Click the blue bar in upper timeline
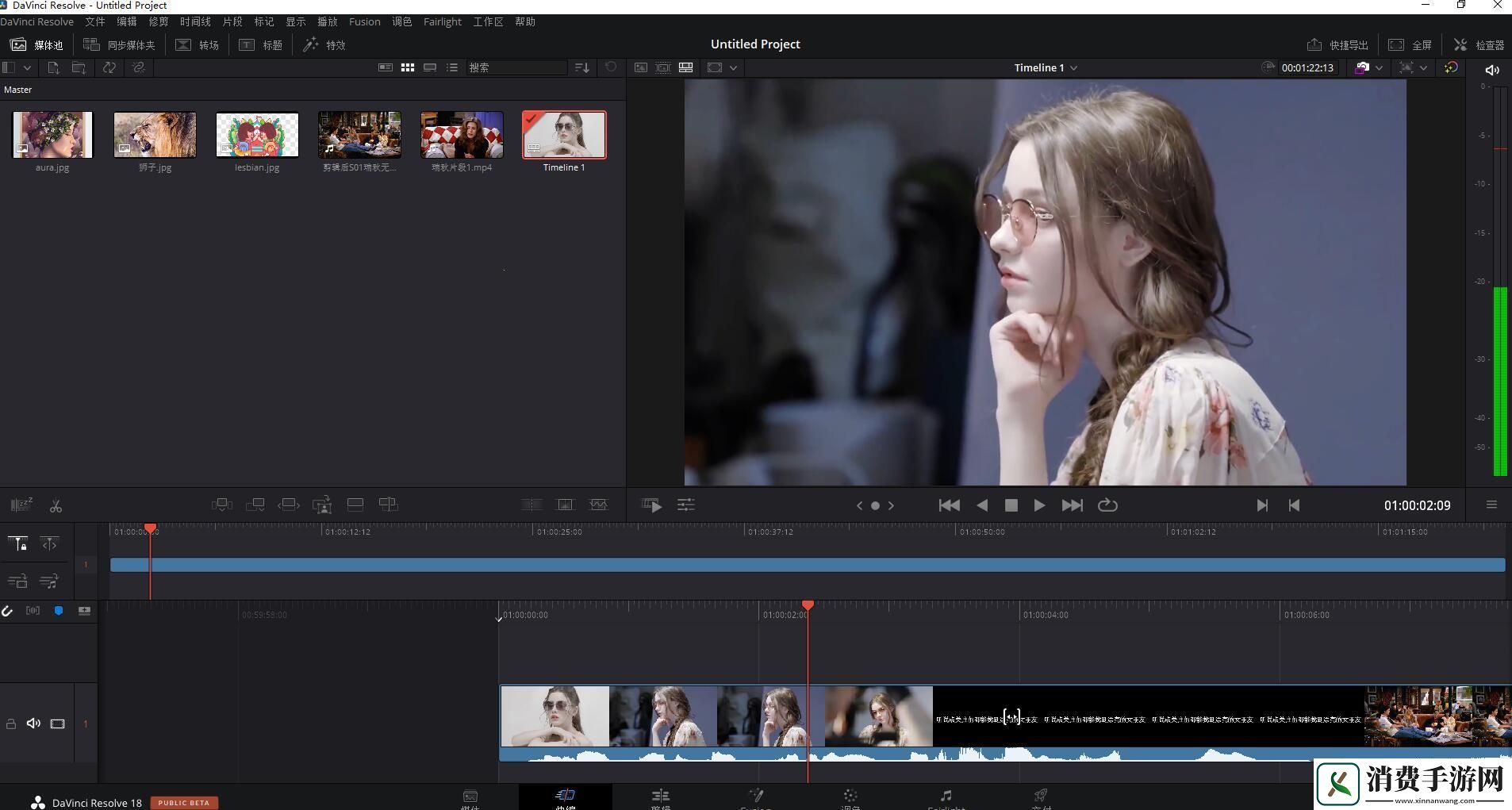The height and width of the screenshot is (810, 1512). (807, 565)
